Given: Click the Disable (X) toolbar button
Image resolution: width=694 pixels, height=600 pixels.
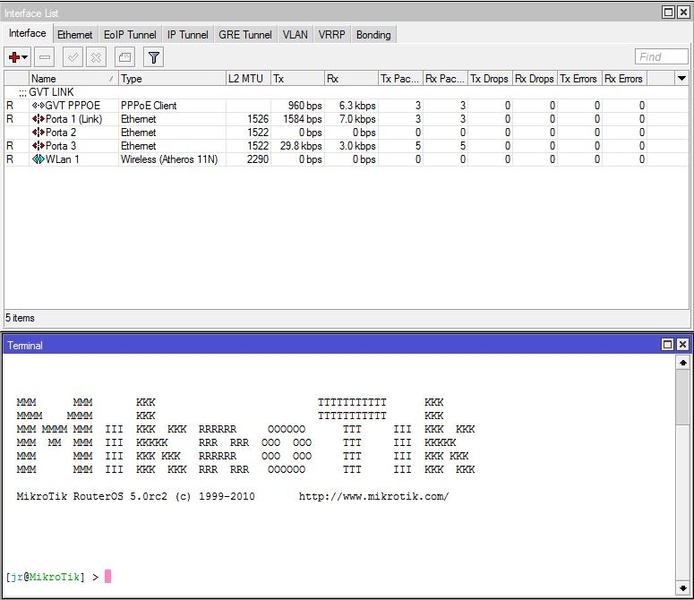Looking at the screenshot, I should [96, 57].
